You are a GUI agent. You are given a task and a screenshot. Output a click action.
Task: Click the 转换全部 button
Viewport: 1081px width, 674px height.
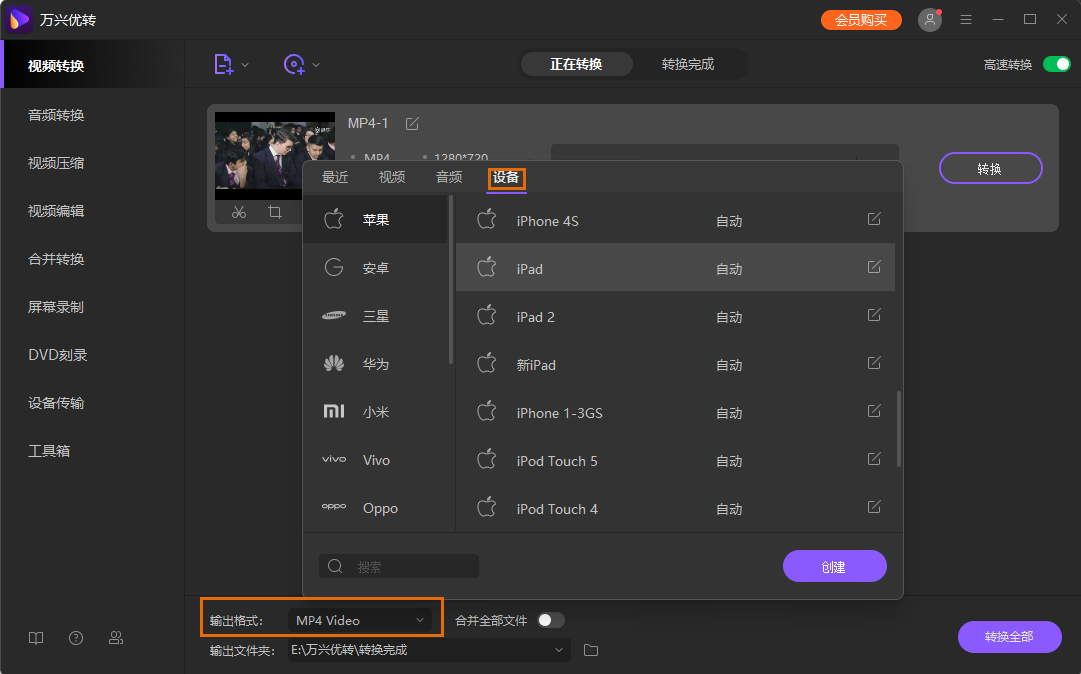(1009, 637)
